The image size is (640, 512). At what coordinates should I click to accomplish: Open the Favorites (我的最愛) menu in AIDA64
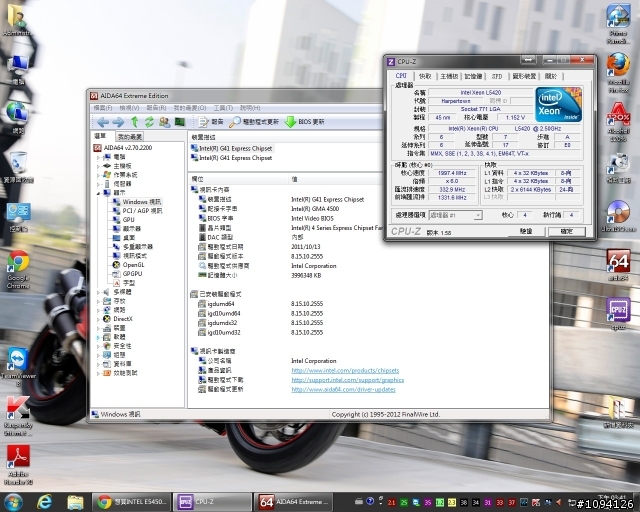[190, 108]
